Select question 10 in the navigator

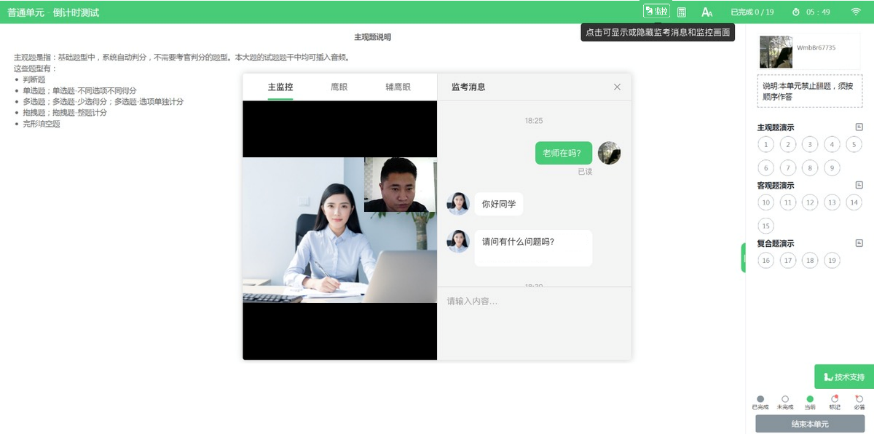(766, 202)
